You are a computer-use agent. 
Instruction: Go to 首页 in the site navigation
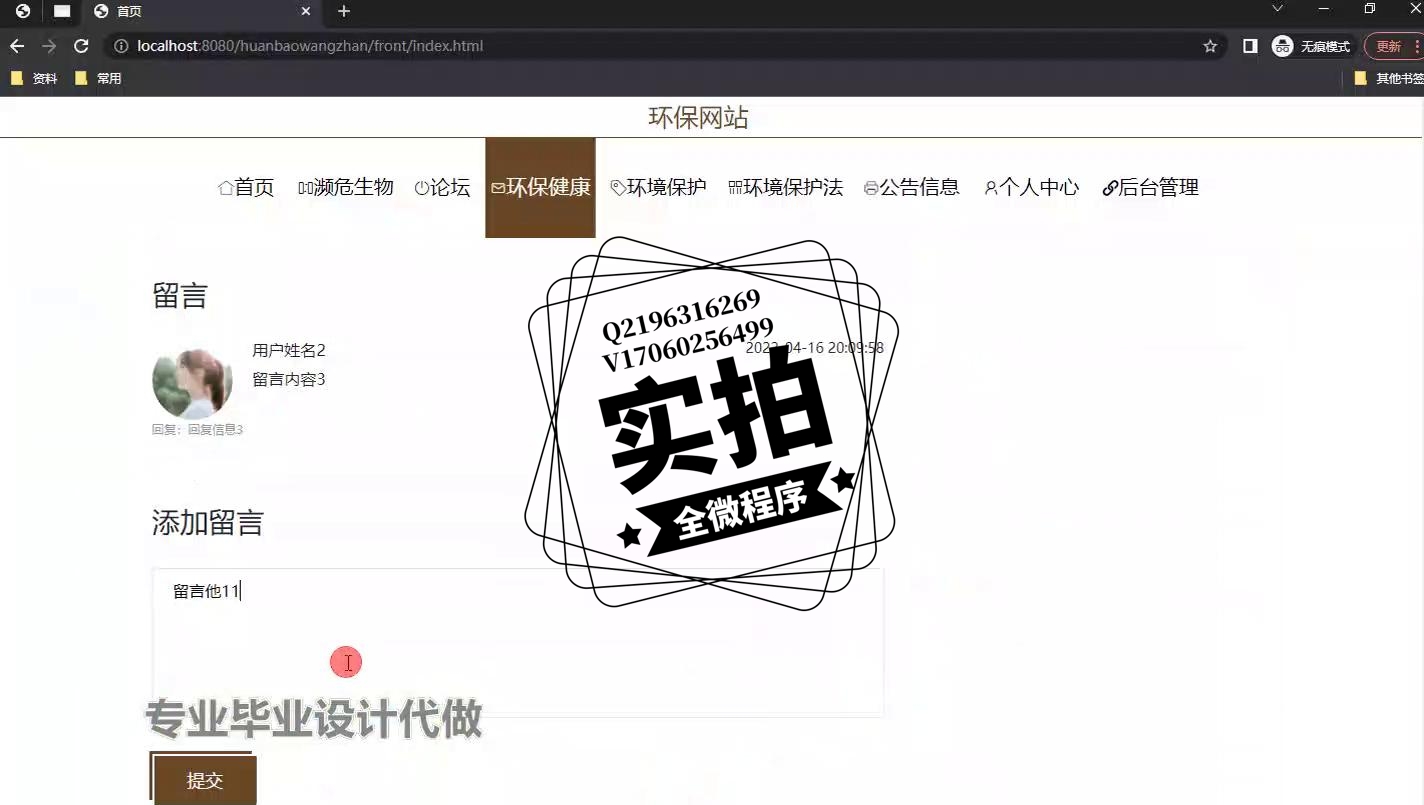tap(246, 188)
